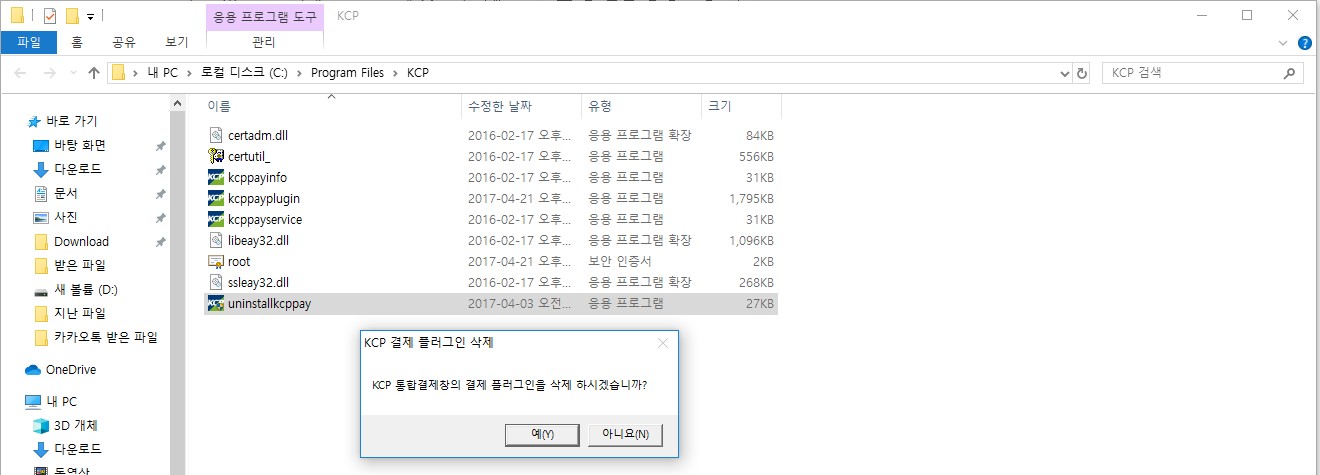1320x475 pixels.
Task: Select the uninstallkcppay file name
Action: 269,304
